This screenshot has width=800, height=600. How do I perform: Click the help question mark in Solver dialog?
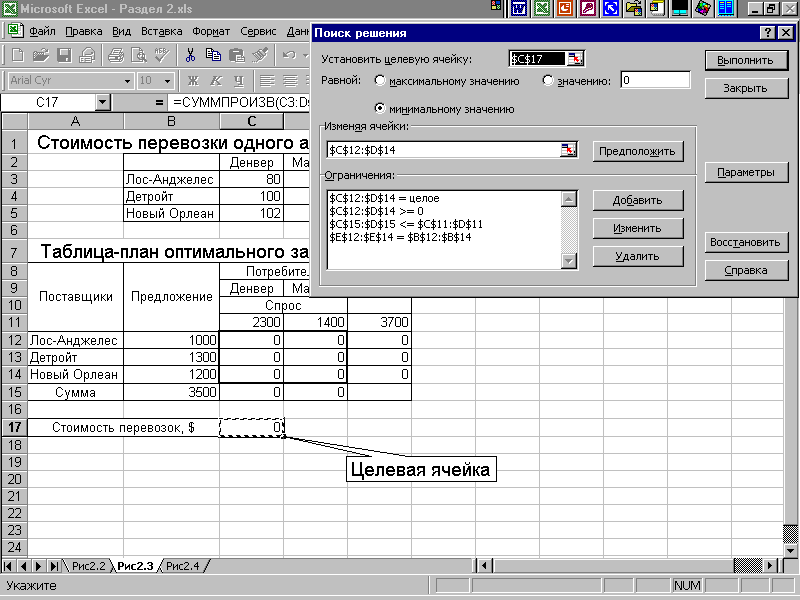(x=768, y=33)
